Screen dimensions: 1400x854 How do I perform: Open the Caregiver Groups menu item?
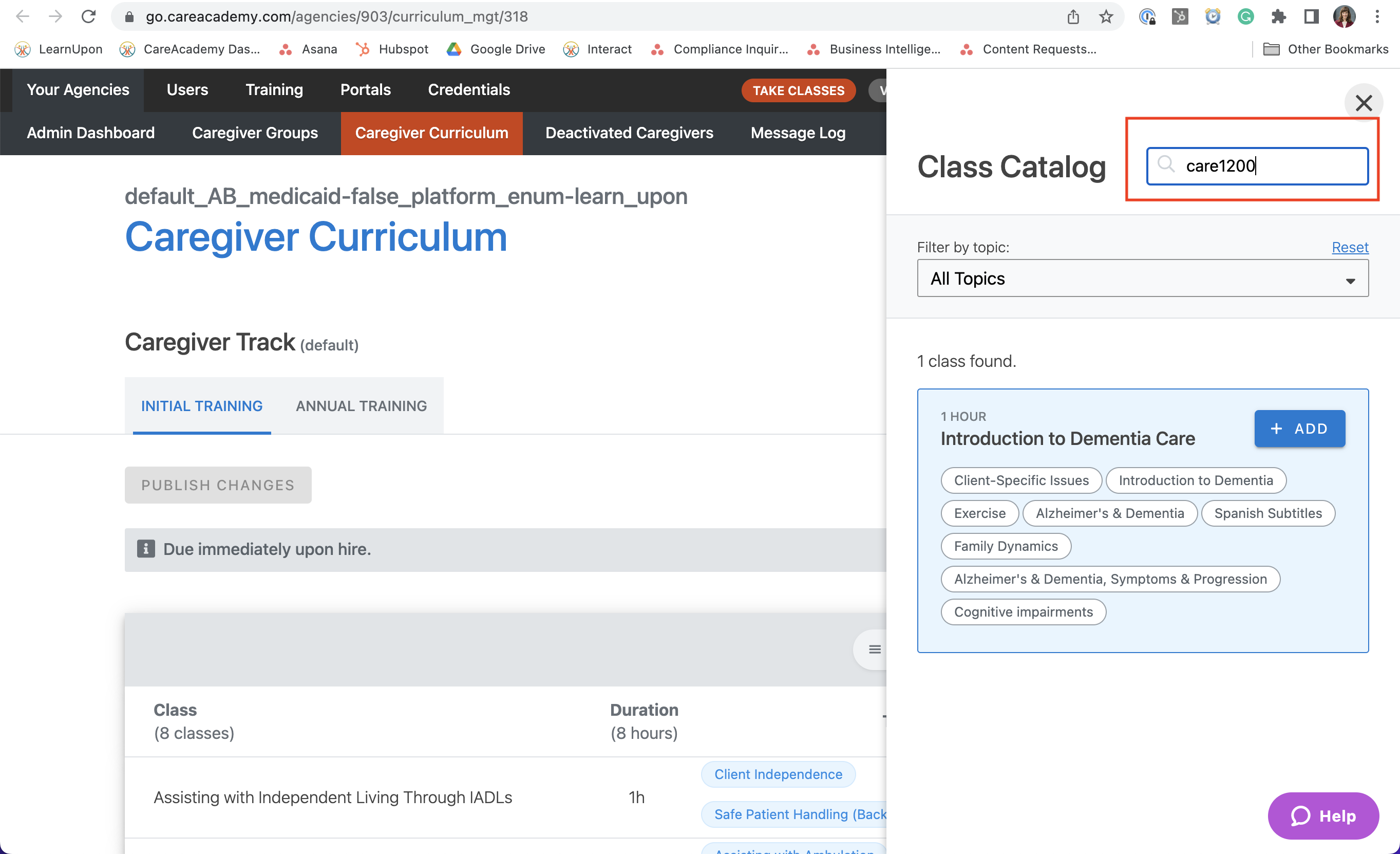coord(255,133)
